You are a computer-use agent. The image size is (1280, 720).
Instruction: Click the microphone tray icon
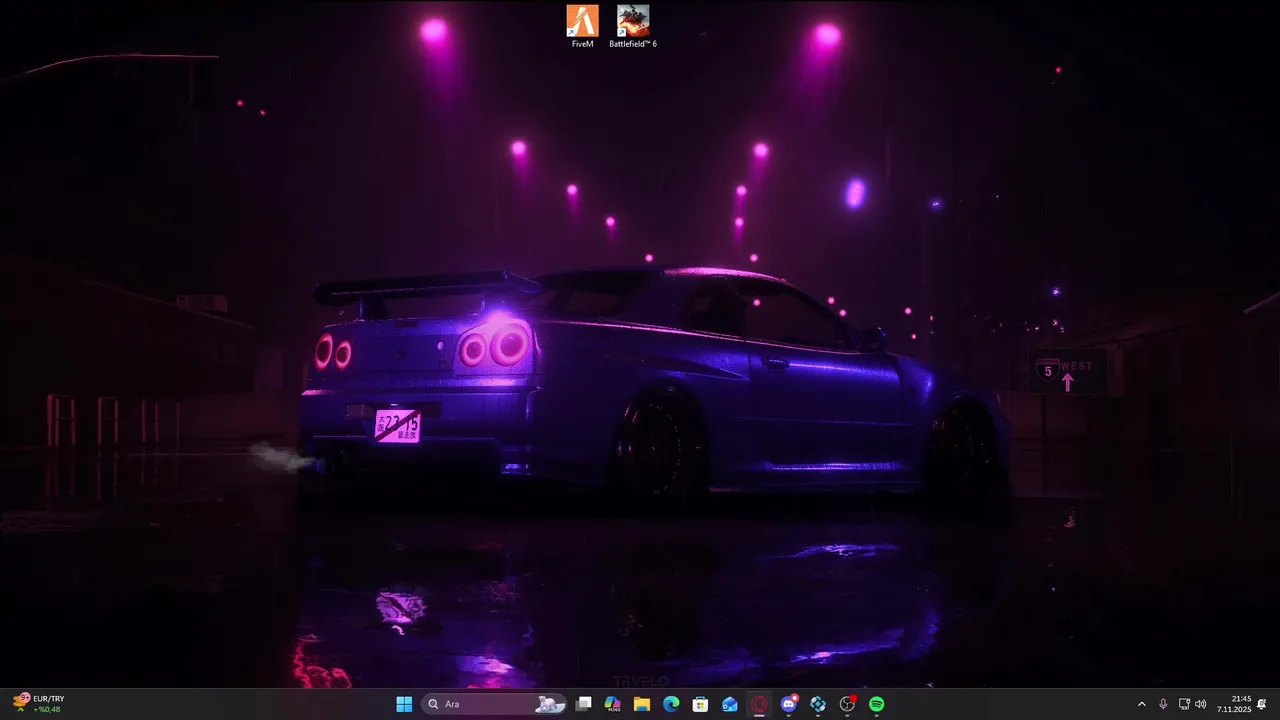tap(1163, 704)
